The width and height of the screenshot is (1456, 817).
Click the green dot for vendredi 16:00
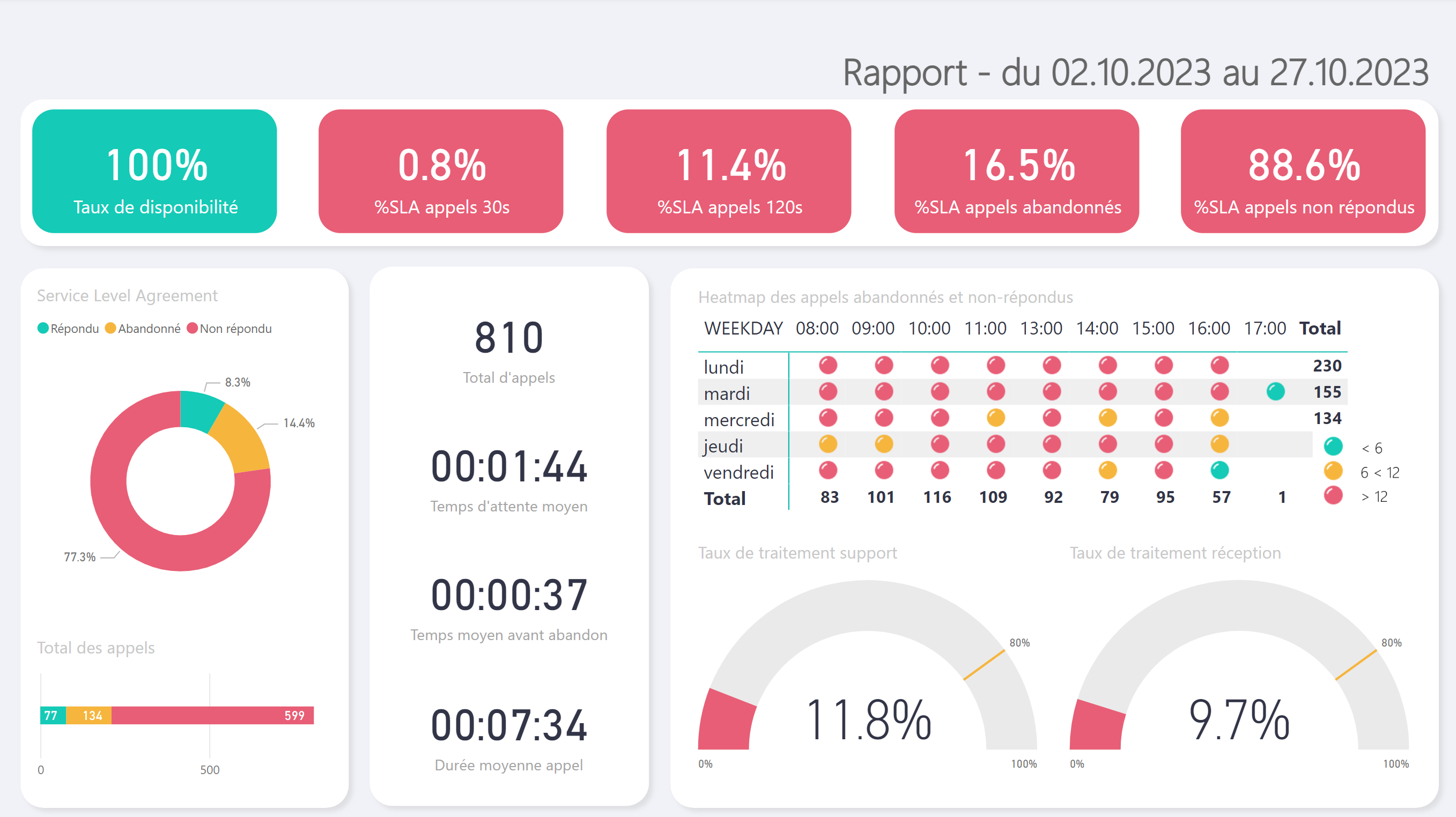tap(1219, 470)
